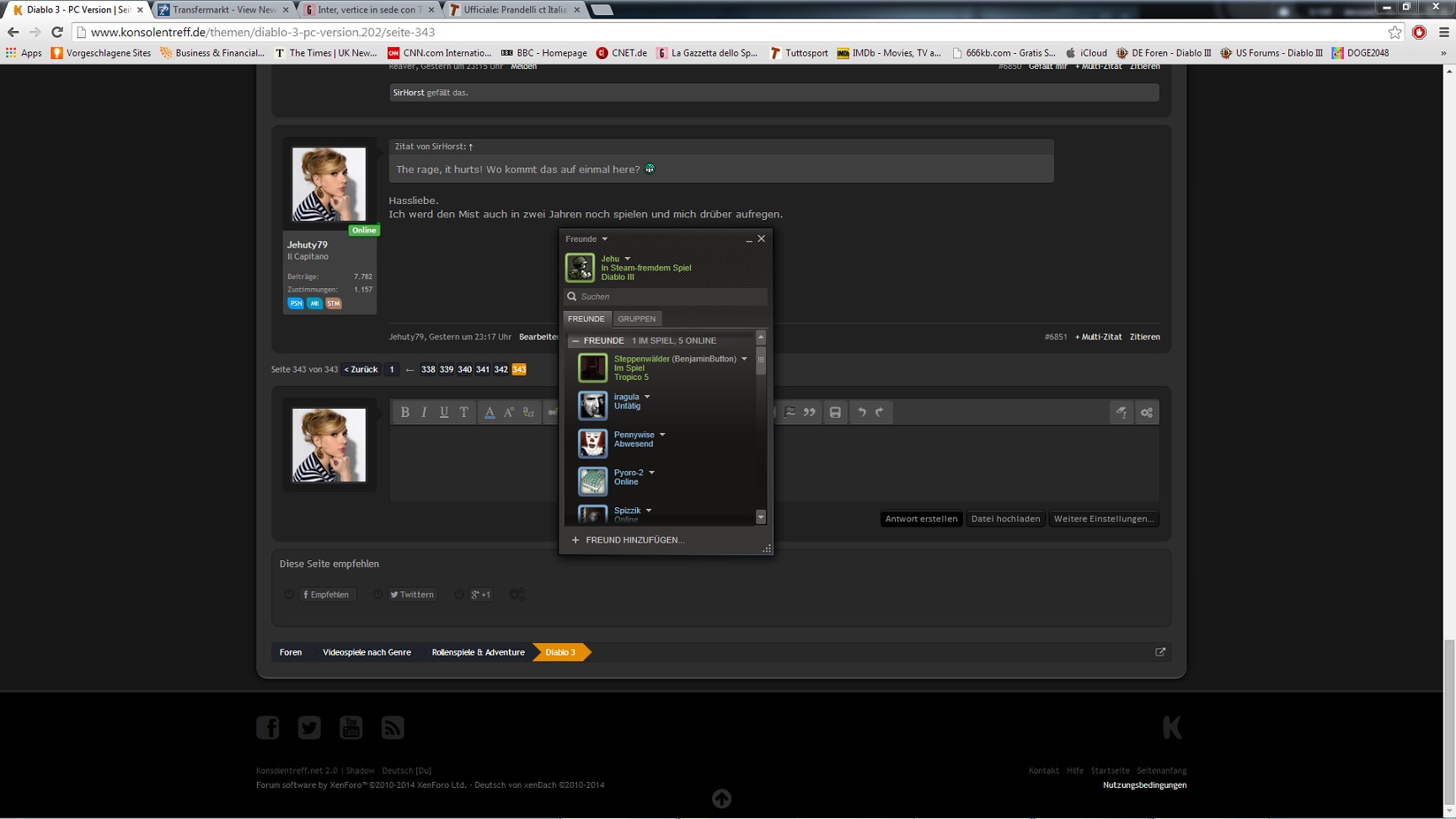
Task: Go to page 342 of the thread
Action: [500, 369]
